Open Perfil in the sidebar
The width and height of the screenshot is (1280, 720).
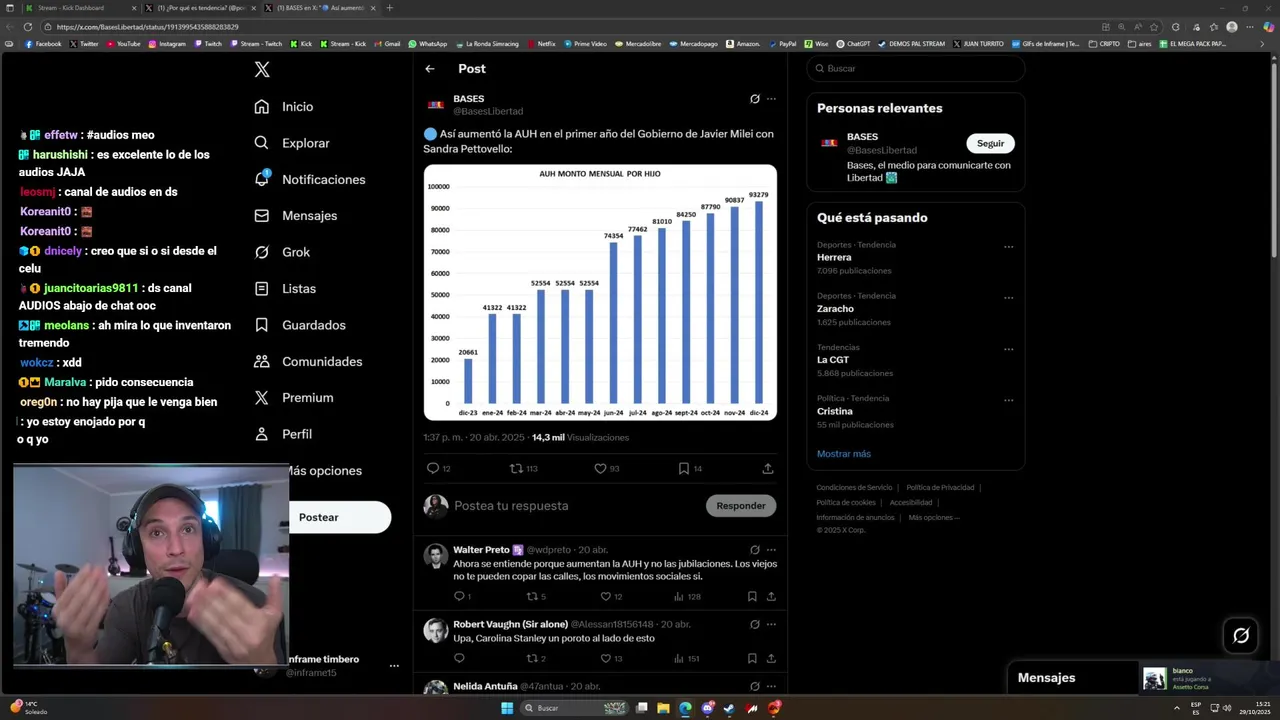click(283, 434)
